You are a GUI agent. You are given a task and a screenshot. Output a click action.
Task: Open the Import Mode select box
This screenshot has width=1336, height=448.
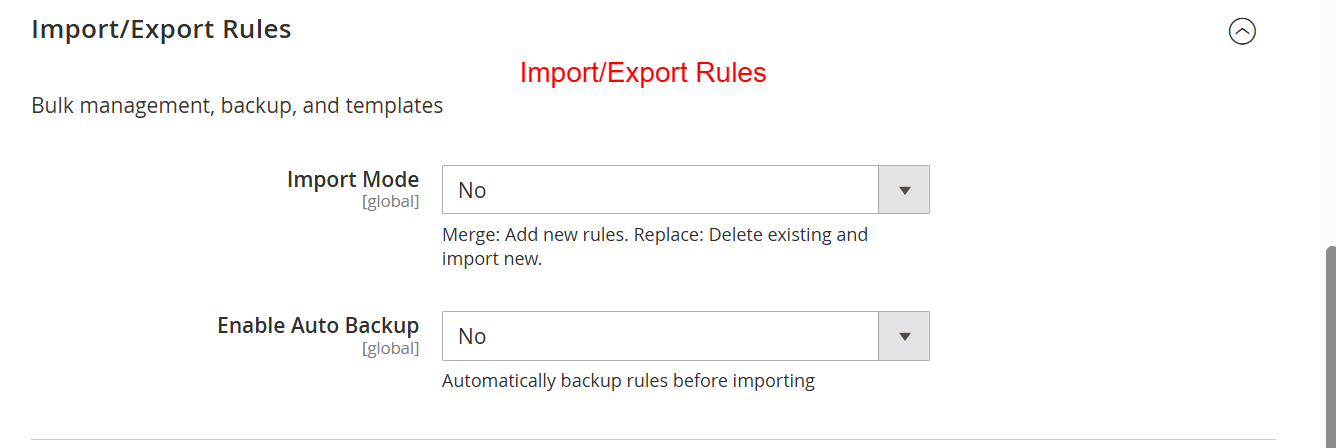coord(660,190)
